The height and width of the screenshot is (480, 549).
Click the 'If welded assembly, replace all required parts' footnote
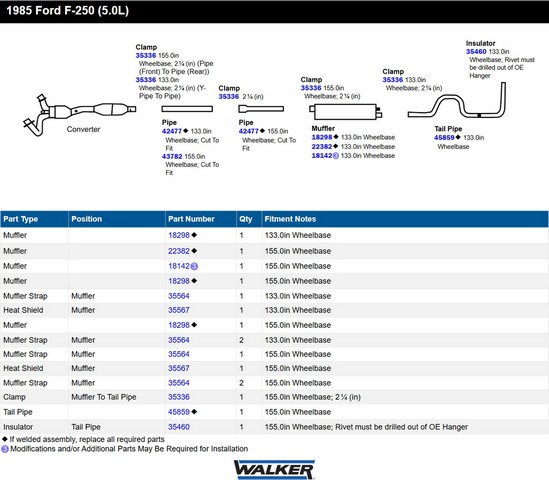click(87, 439)
